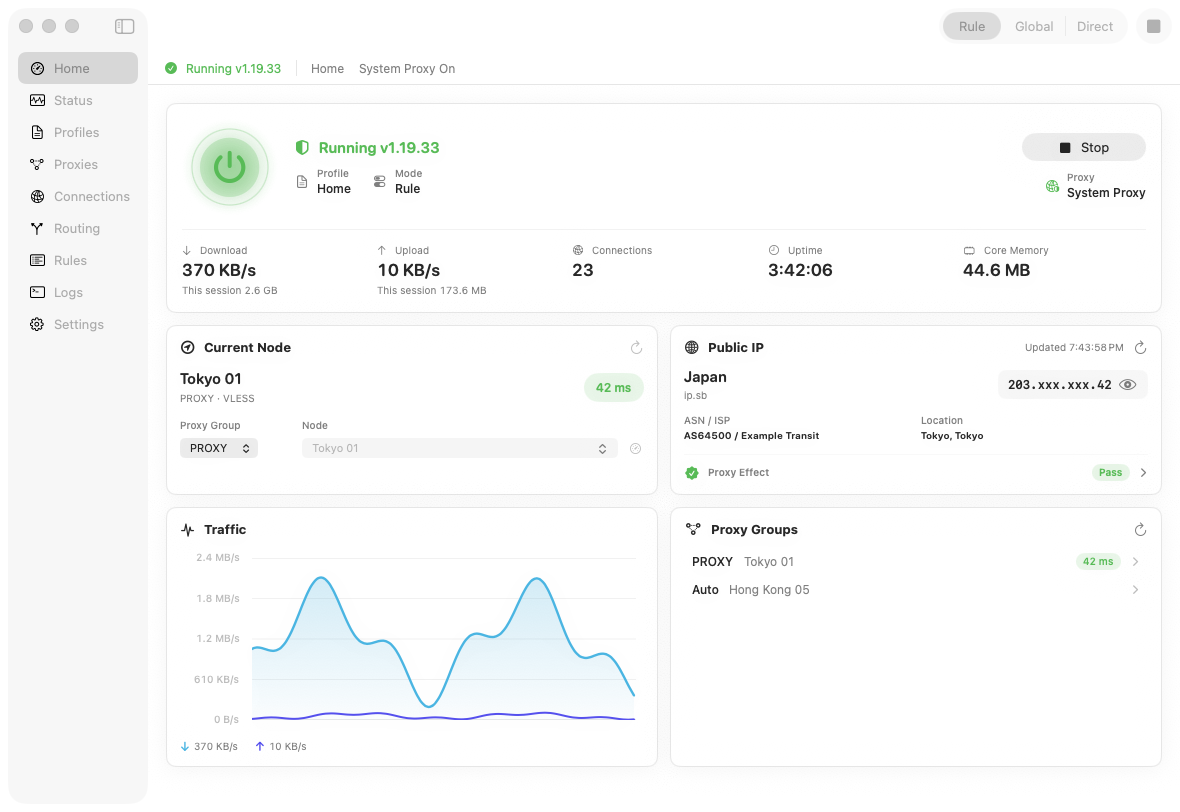Click the Download arrow icon

pos(187,251)
